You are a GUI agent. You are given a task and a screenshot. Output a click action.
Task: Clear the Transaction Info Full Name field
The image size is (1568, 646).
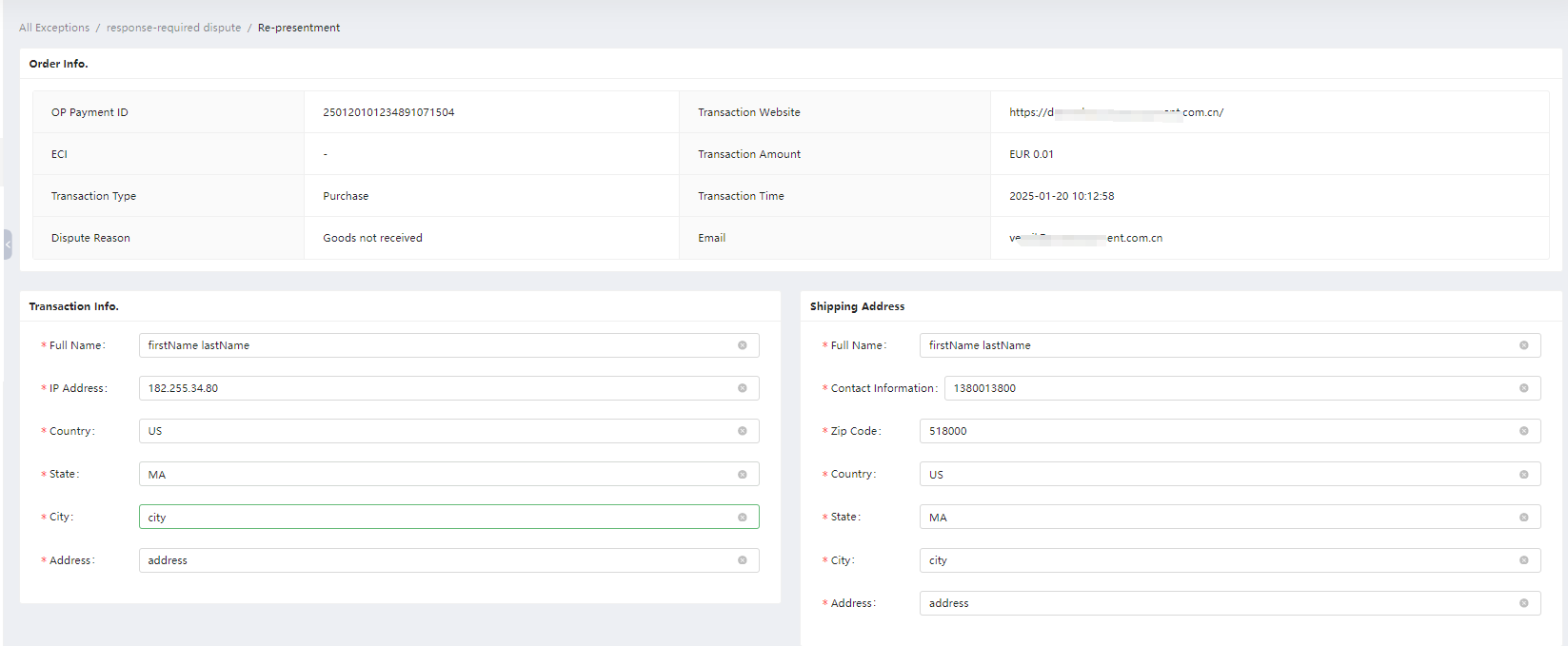pyautogui.click(x=743, y=345)
